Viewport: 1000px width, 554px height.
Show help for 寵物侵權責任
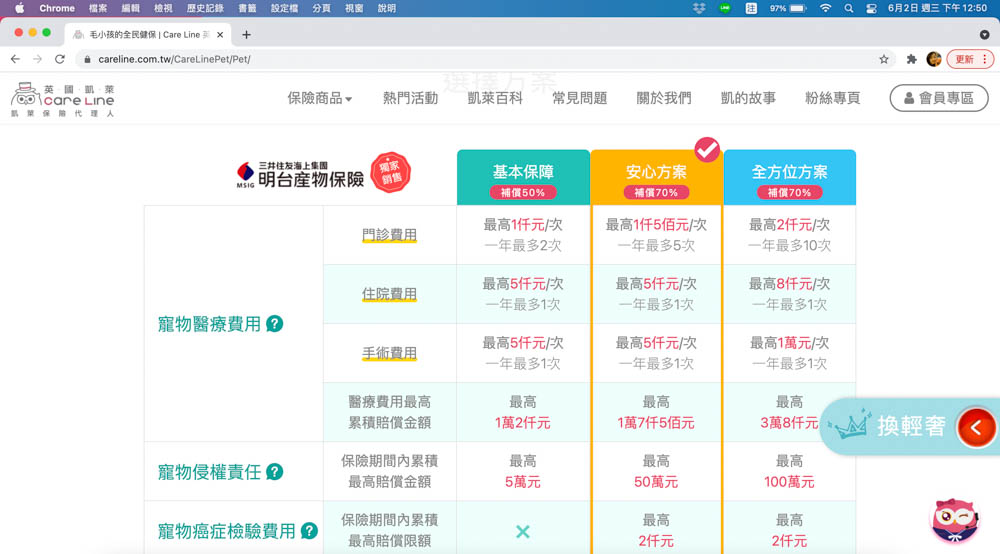[x=275, y=472]
